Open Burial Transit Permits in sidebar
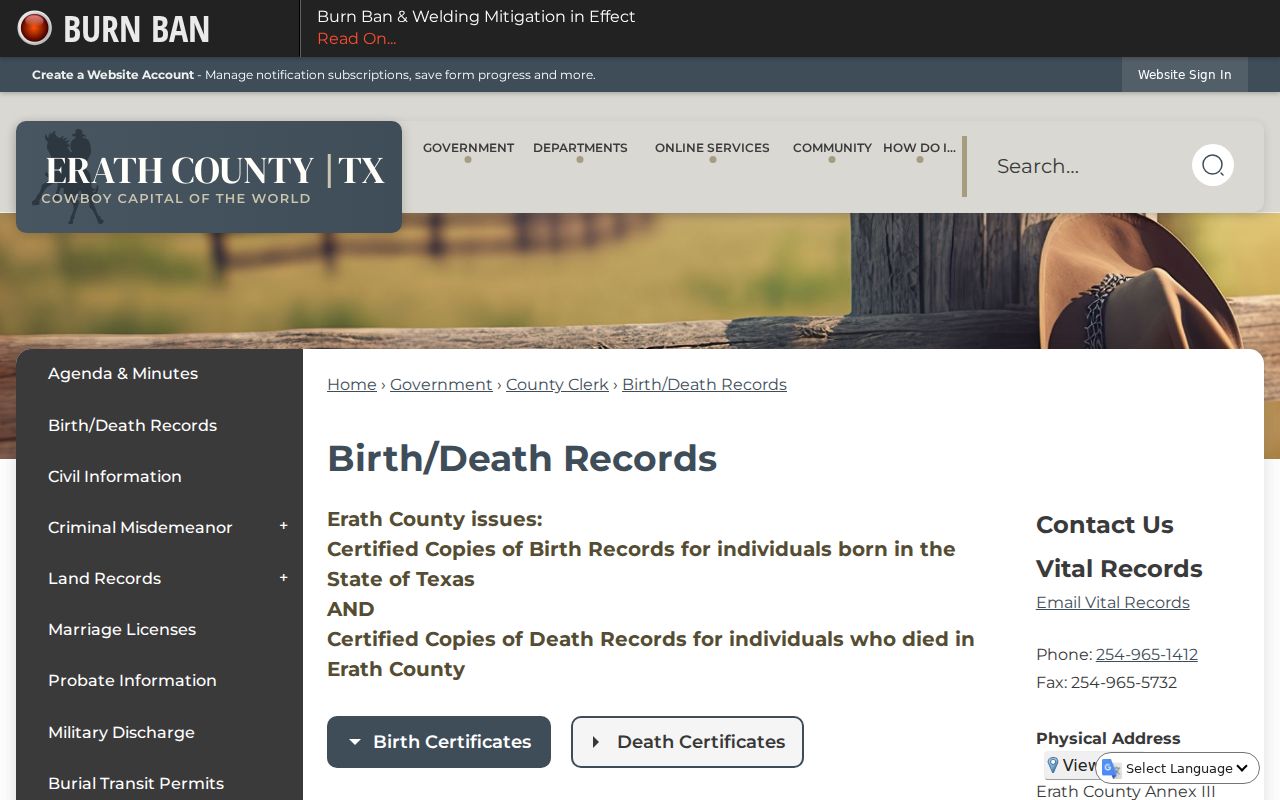 pyautogui.click(x=136, y=783)
